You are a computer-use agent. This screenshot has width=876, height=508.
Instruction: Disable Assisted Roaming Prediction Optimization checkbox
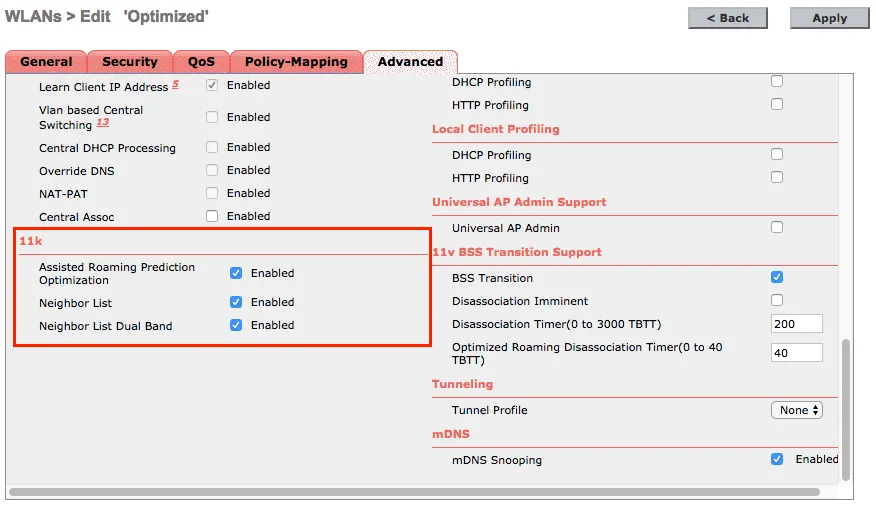236,273
